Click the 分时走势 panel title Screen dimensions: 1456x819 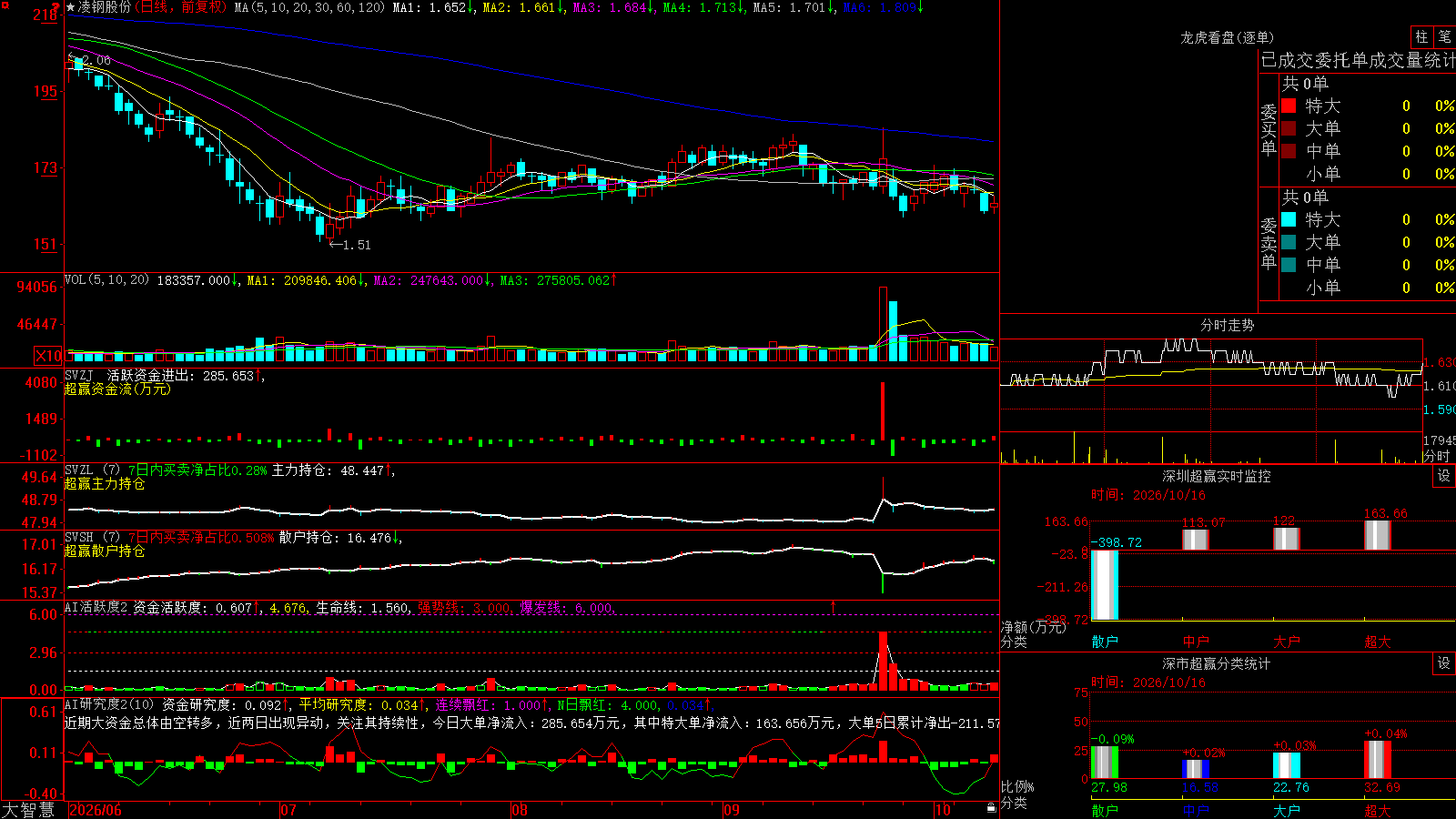tap(1227, 325)
